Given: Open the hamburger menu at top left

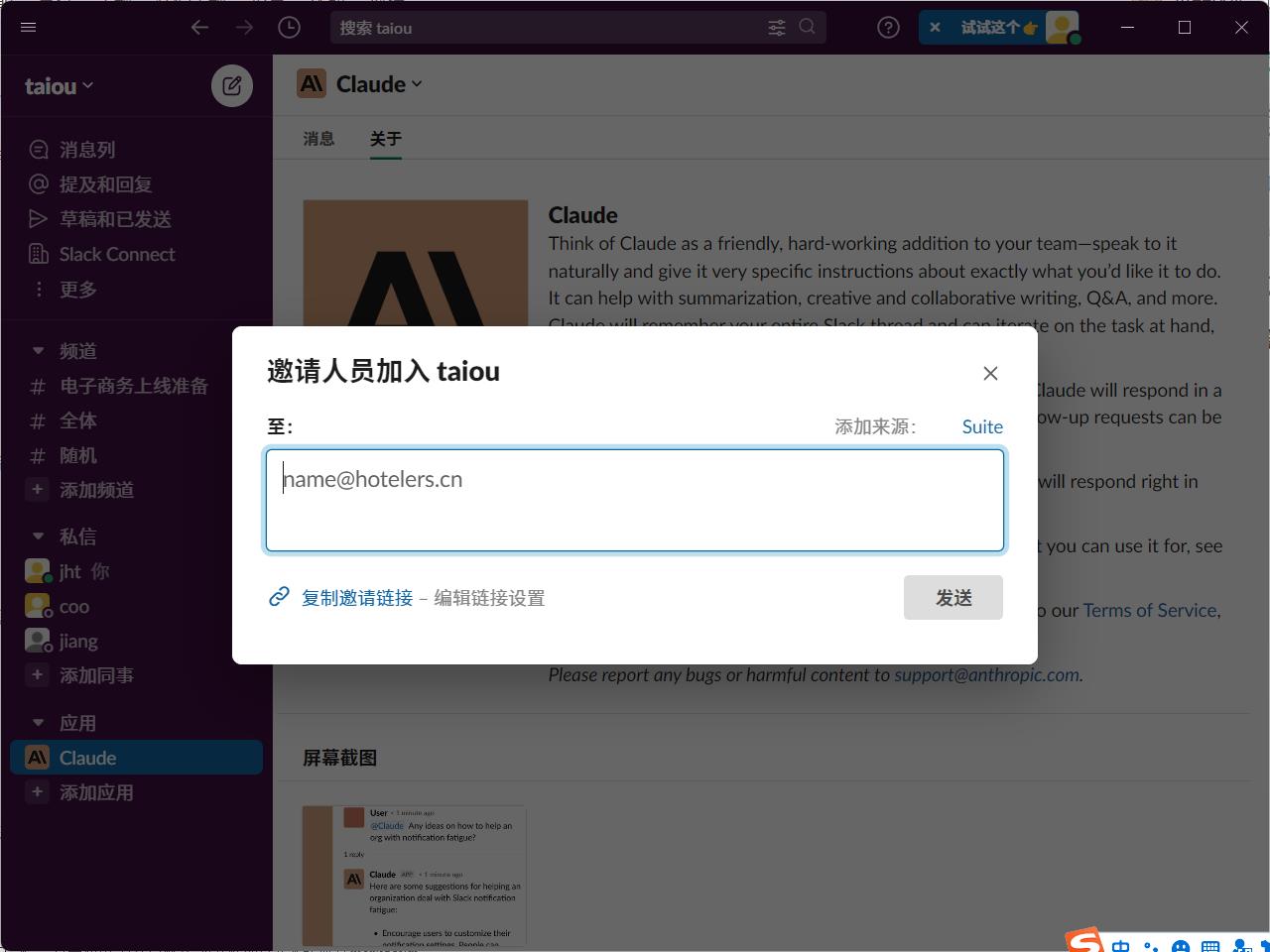Looking at the screenshot, I should tap(28, 27).
